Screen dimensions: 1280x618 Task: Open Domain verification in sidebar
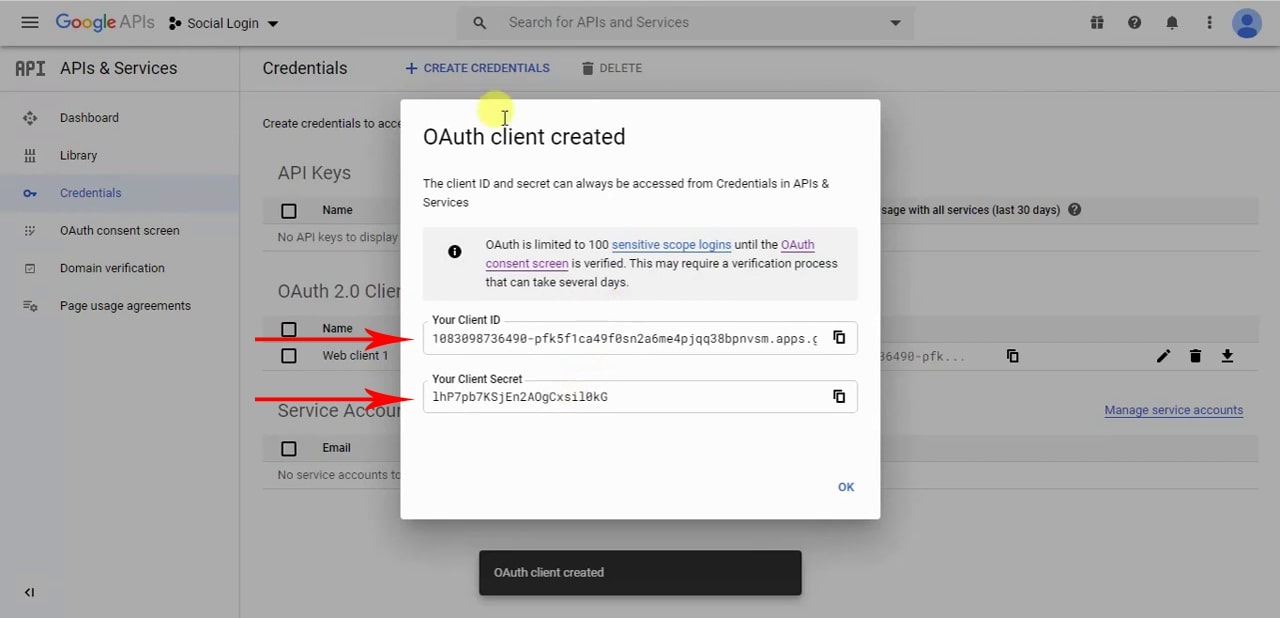click(x=112, y=268)
